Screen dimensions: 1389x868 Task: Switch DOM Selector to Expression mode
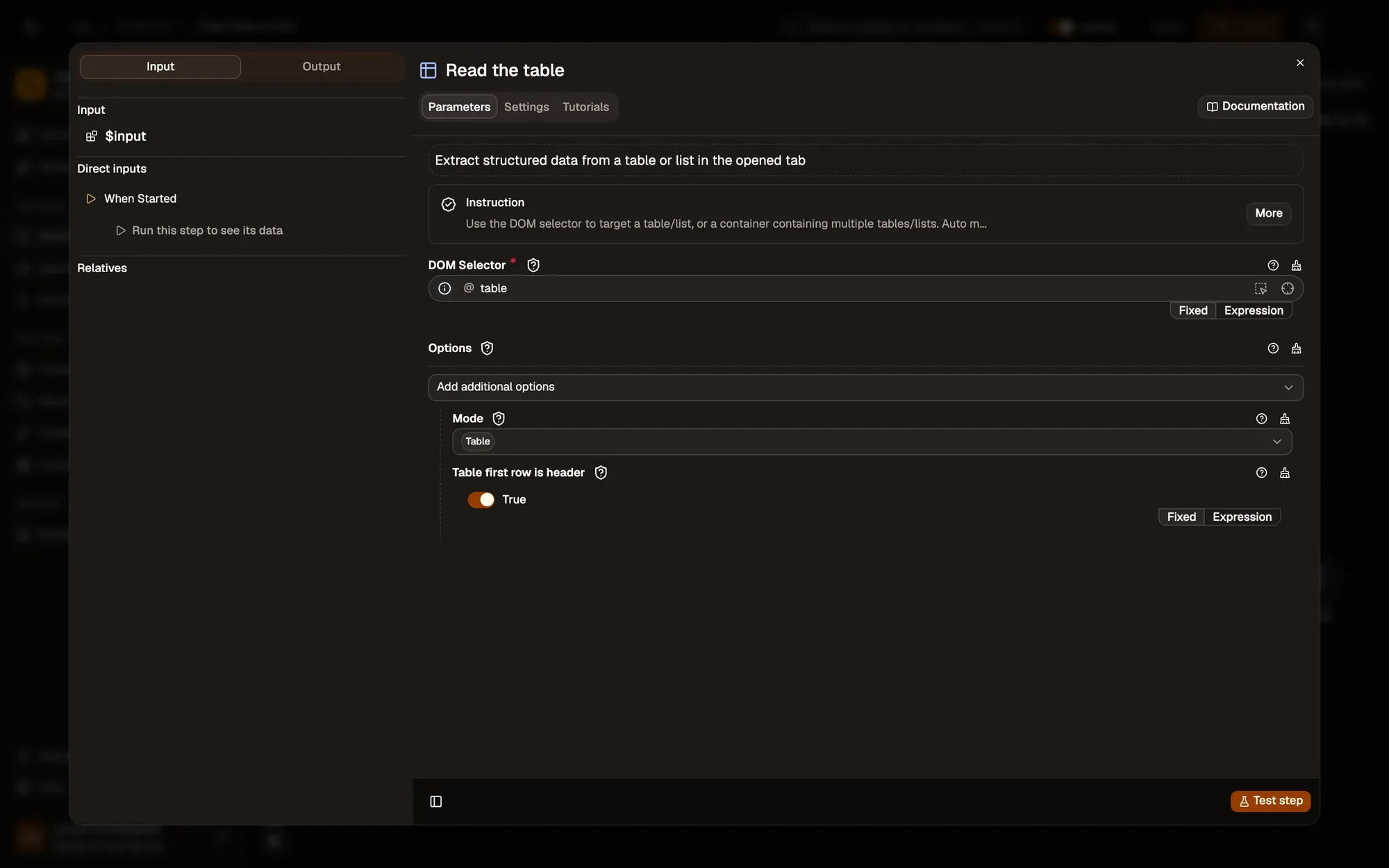click(1254, 310)
